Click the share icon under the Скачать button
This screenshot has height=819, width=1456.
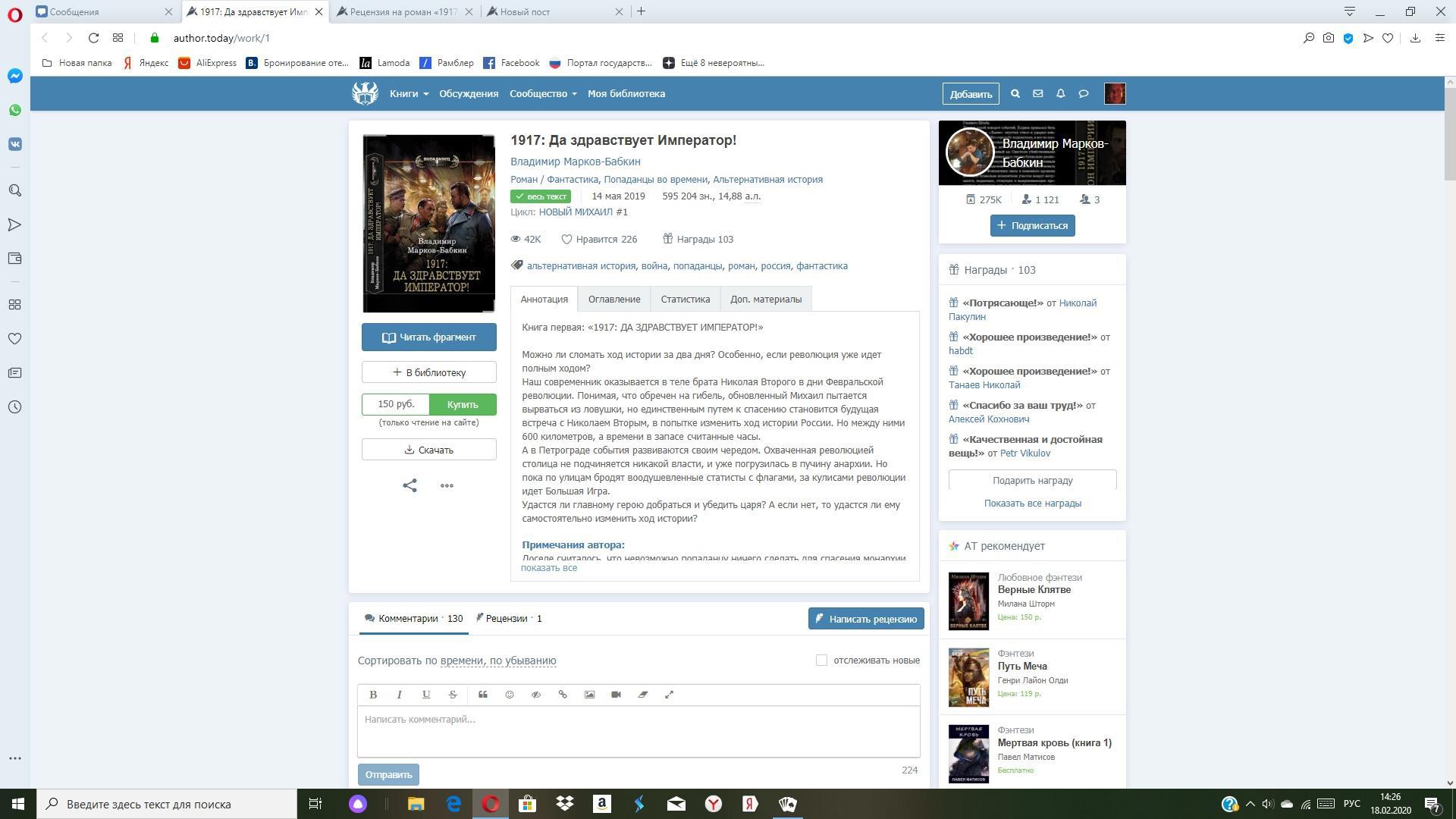pos(409,485)
